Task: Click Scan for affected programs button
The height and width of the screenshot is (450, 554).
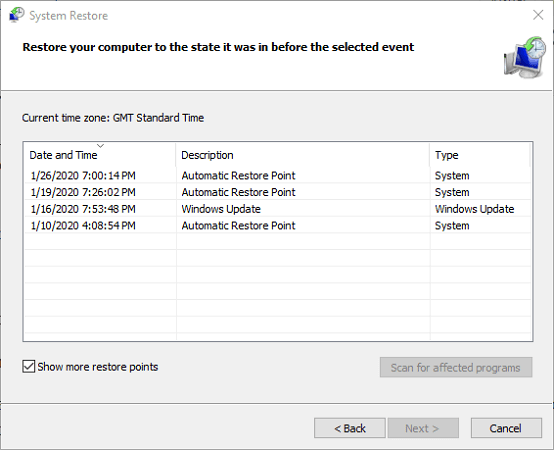Action: 456,367
